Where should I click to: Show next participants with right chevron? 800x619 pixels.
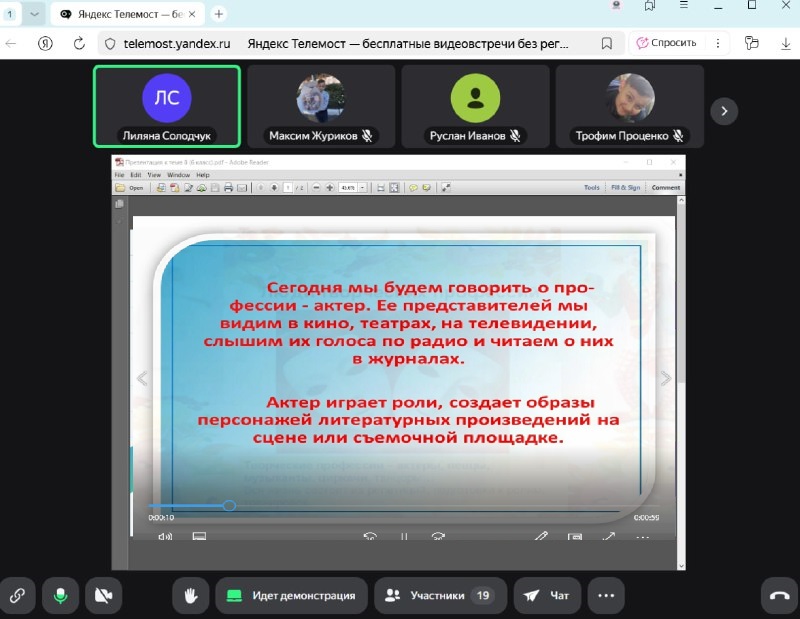point(724,110)
